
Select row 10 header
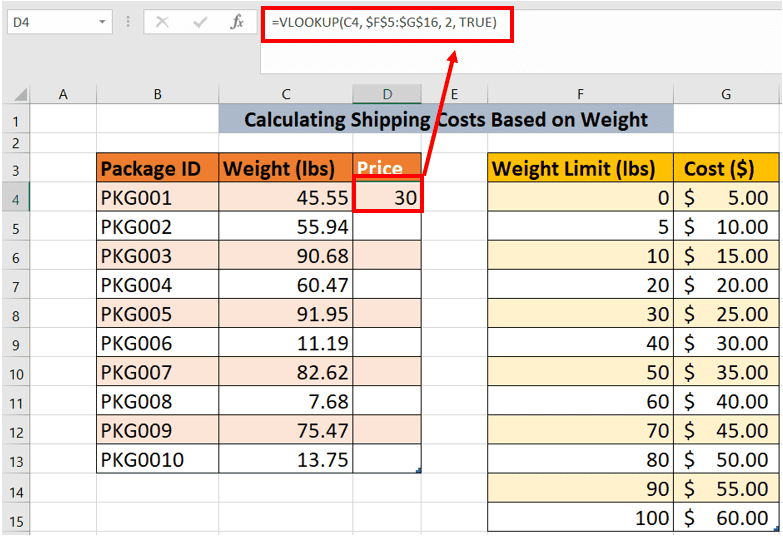pos(15,373)
